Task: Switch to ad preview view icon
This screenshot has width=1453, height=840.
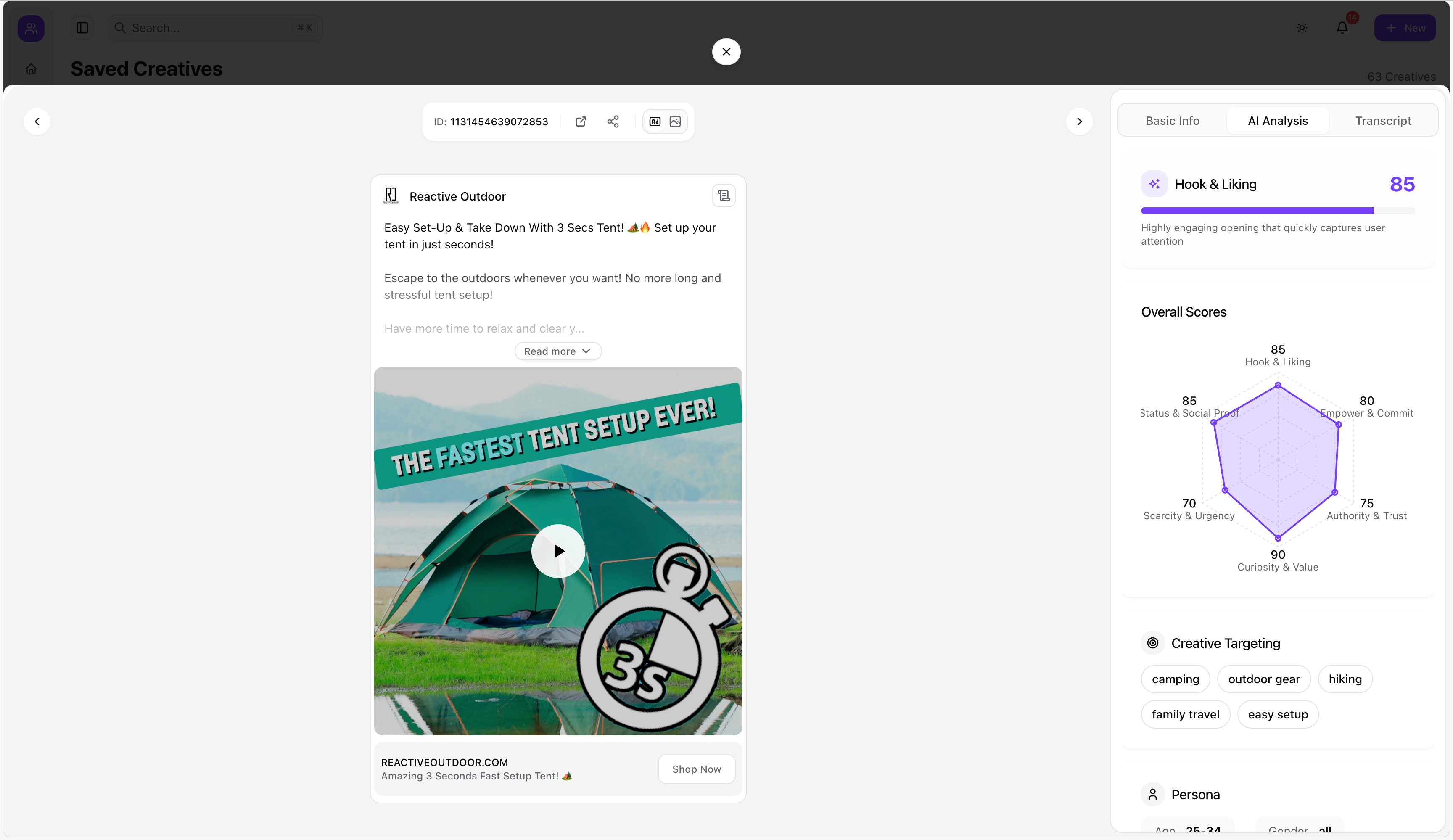Action: [x=655, y=122]
